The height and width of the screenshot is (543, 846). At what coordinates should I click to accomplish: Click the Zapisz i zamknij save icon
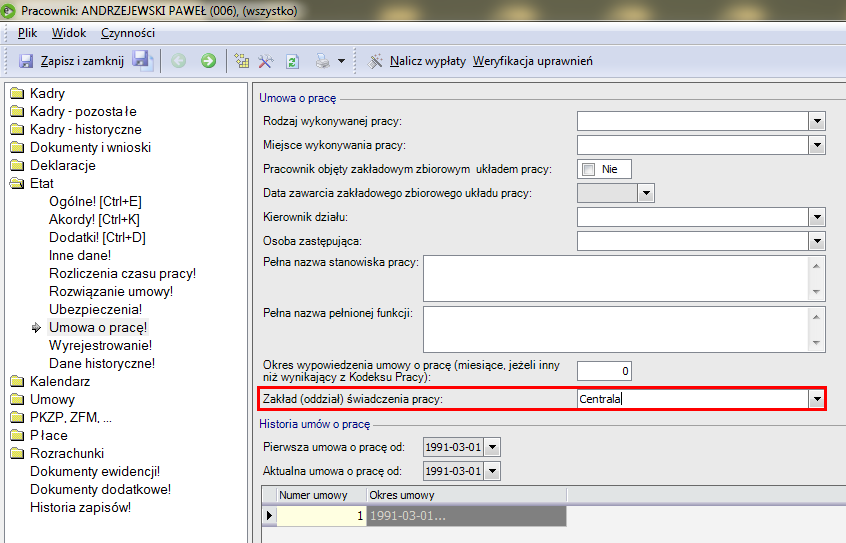(x=26, y=61)
